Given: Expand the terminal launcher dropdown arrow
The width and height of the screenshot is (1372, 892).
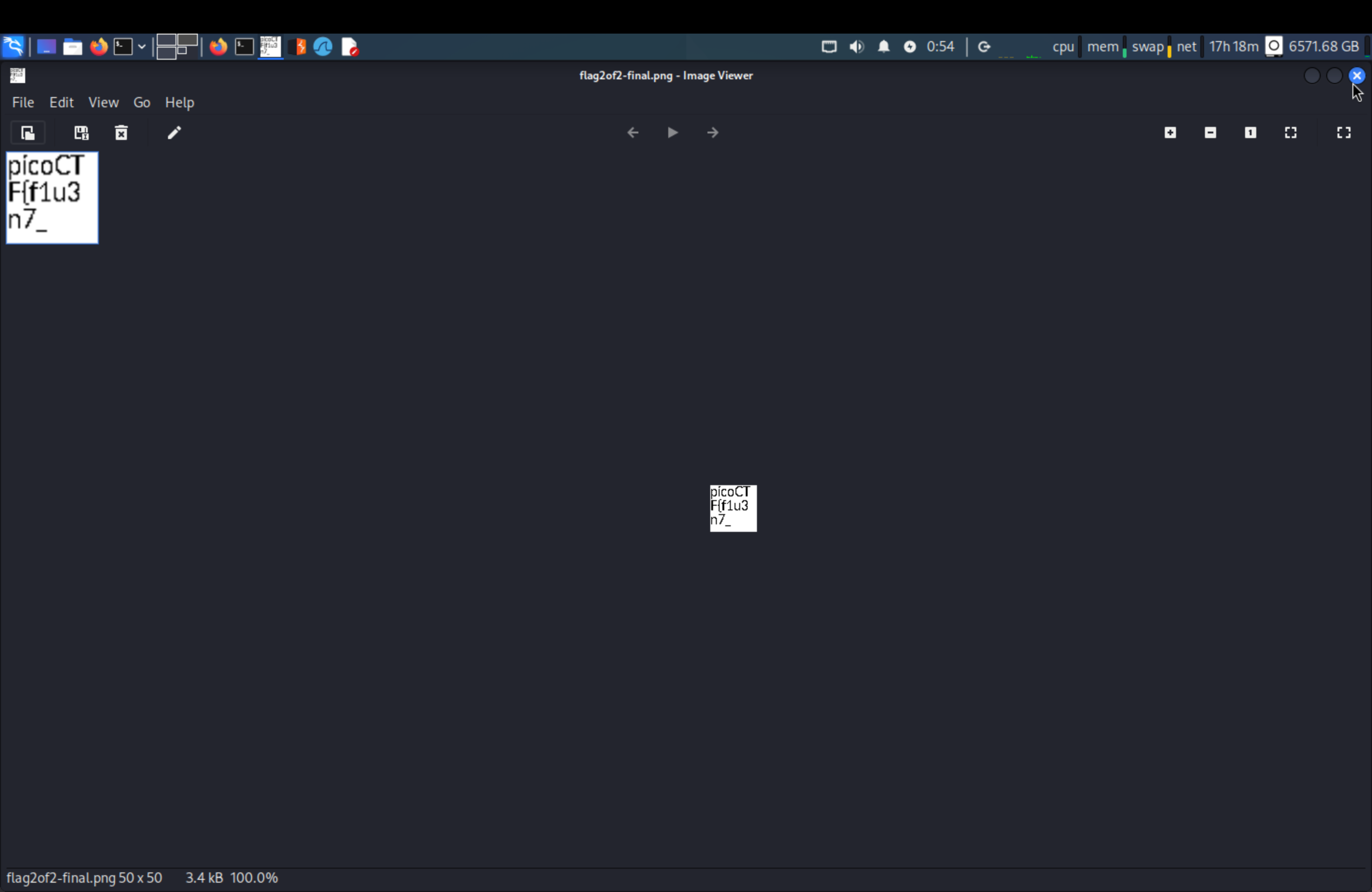Looking at the screenshot, I should [x=141, y=47].
